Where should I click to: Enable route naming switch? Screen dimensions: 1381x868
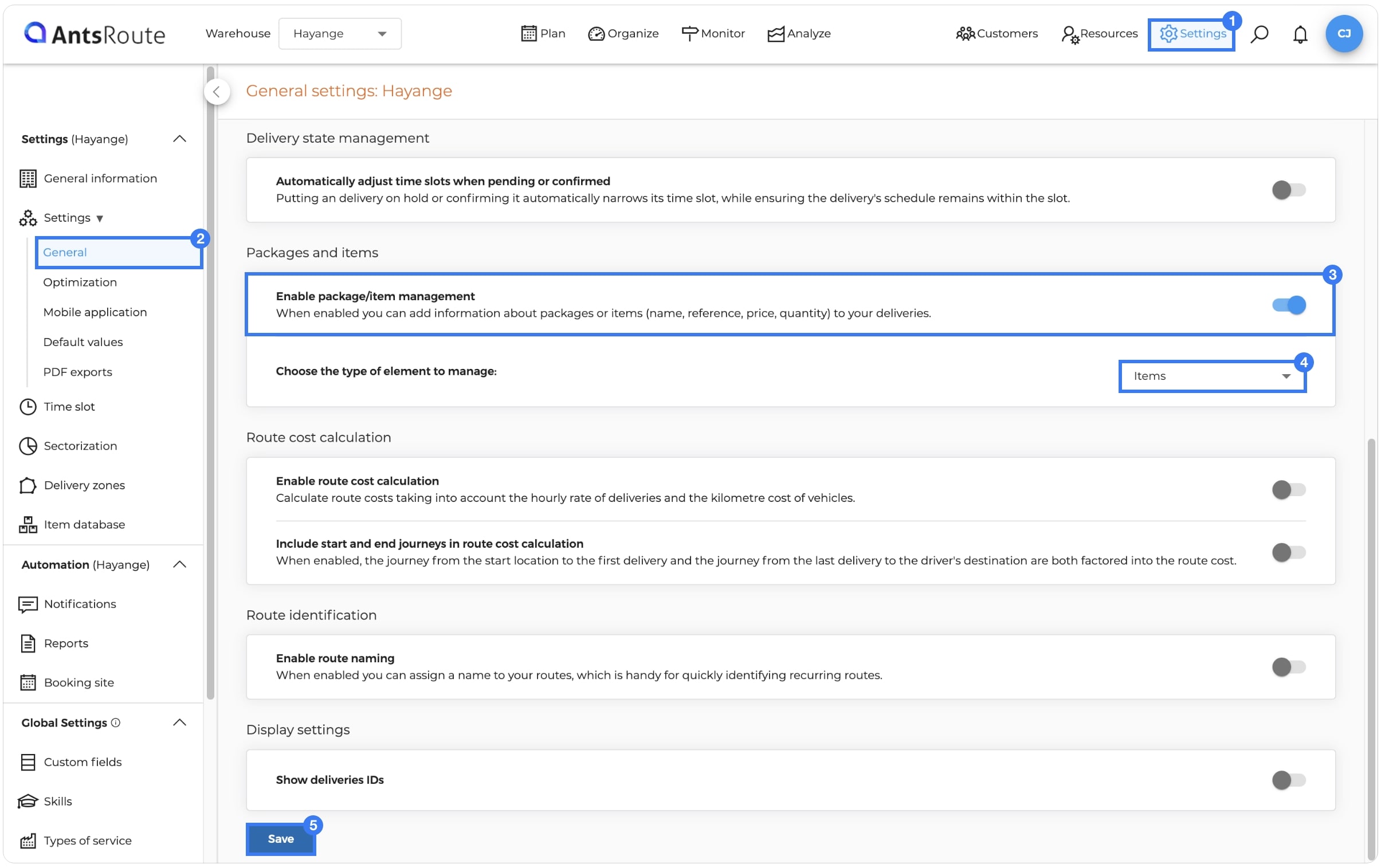(x=1288, y=667)
